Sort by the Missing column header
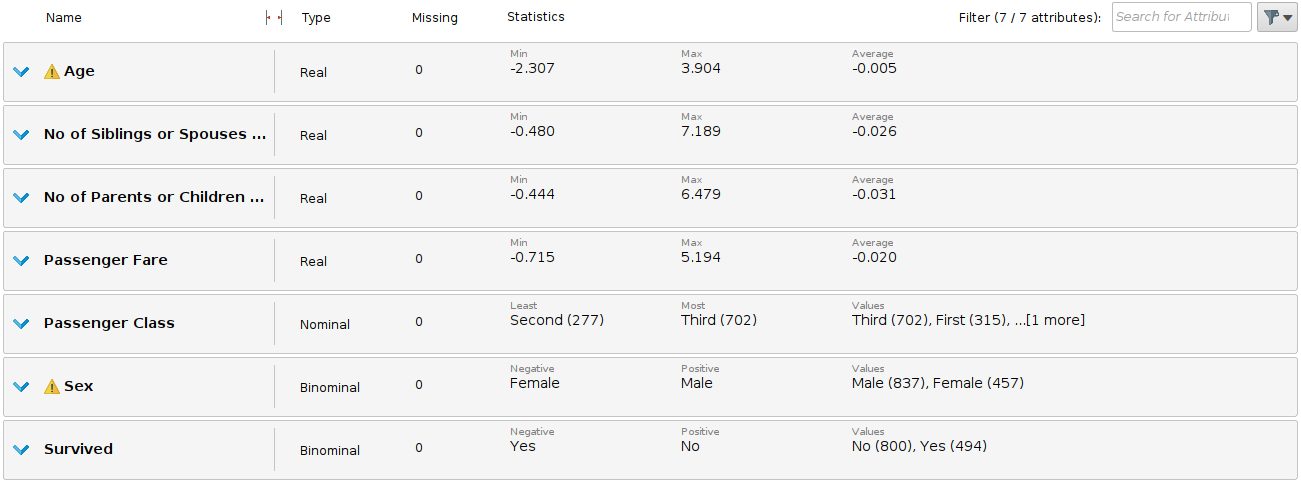The width and height of the screenshot is (1301, 482). 434,18
